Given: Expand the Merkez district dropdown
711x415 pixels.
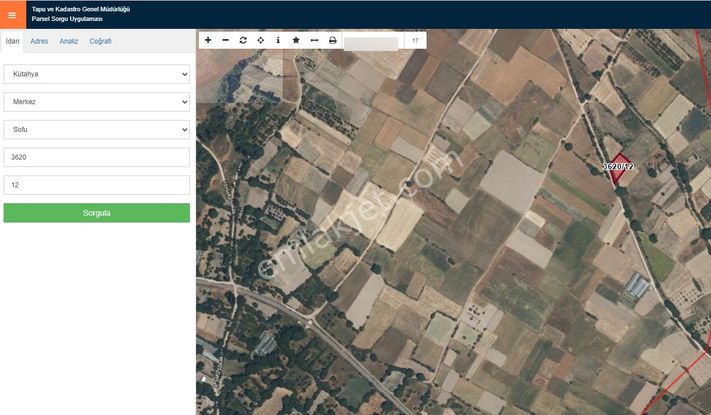Looking at the screenshot, I should pos(96,102).
